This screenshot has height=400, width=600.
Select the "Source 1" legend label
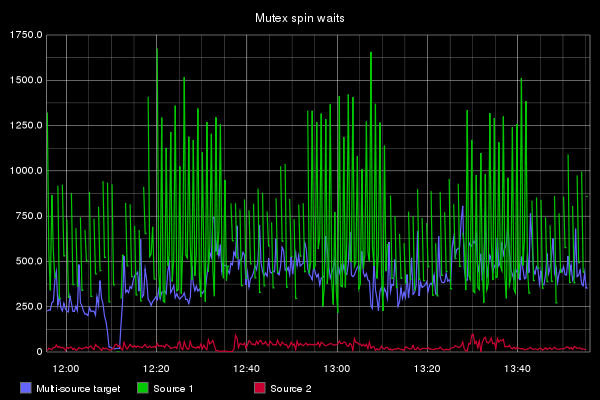pos(173,388)
